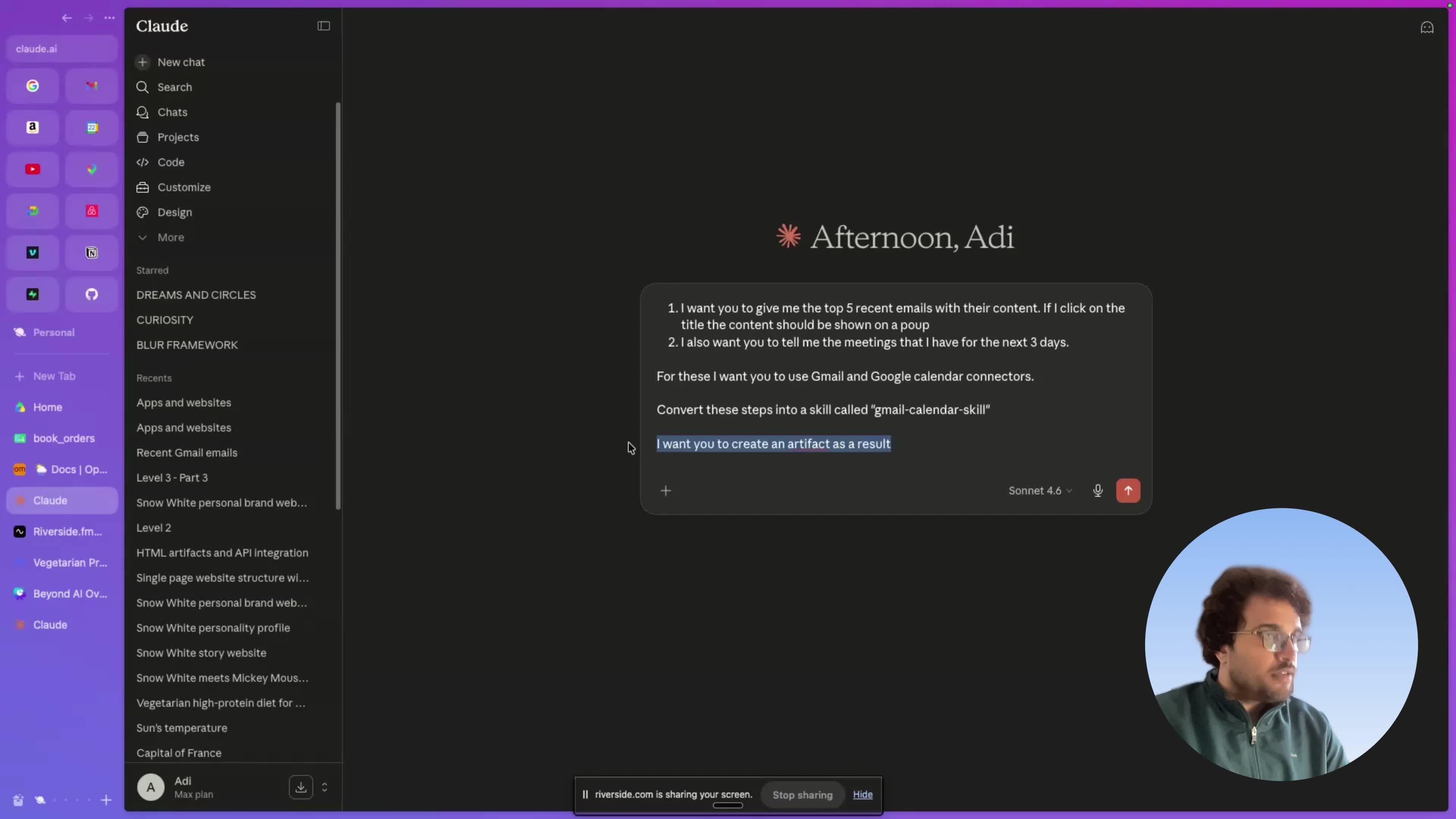This screenshot has height=819, width=1456.
Task: Click the sidebar chat list scrollbar
Action: click(338, 305)
